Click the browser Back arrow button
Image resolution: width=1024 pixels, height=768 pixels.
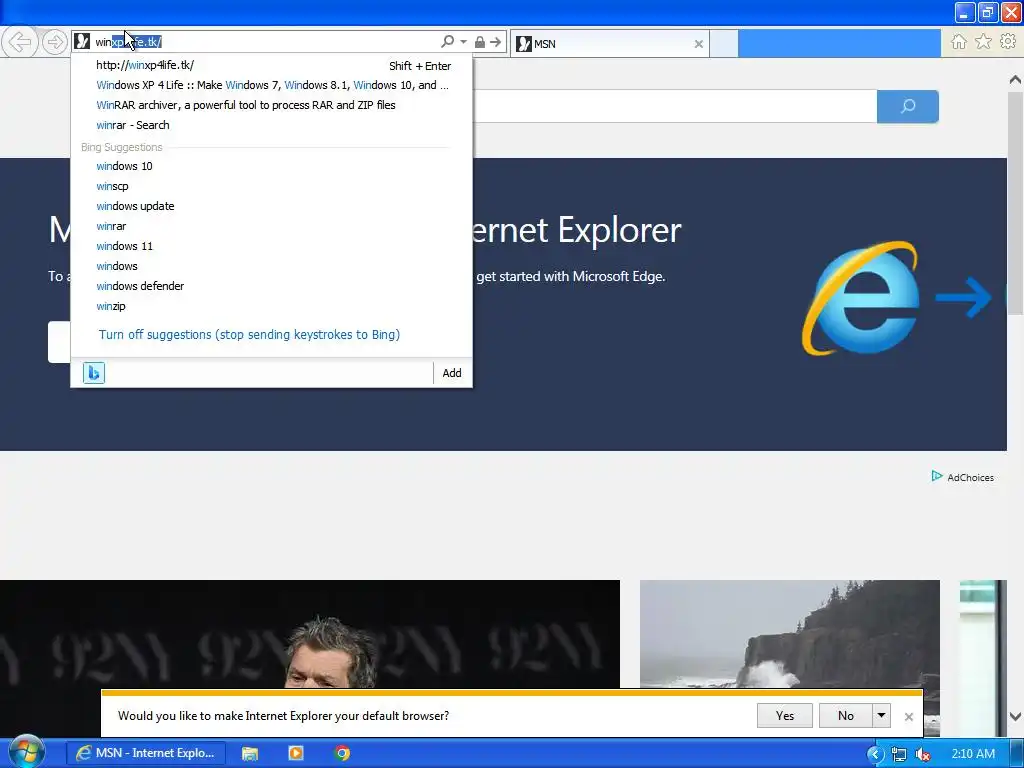[x=20, y=42]
